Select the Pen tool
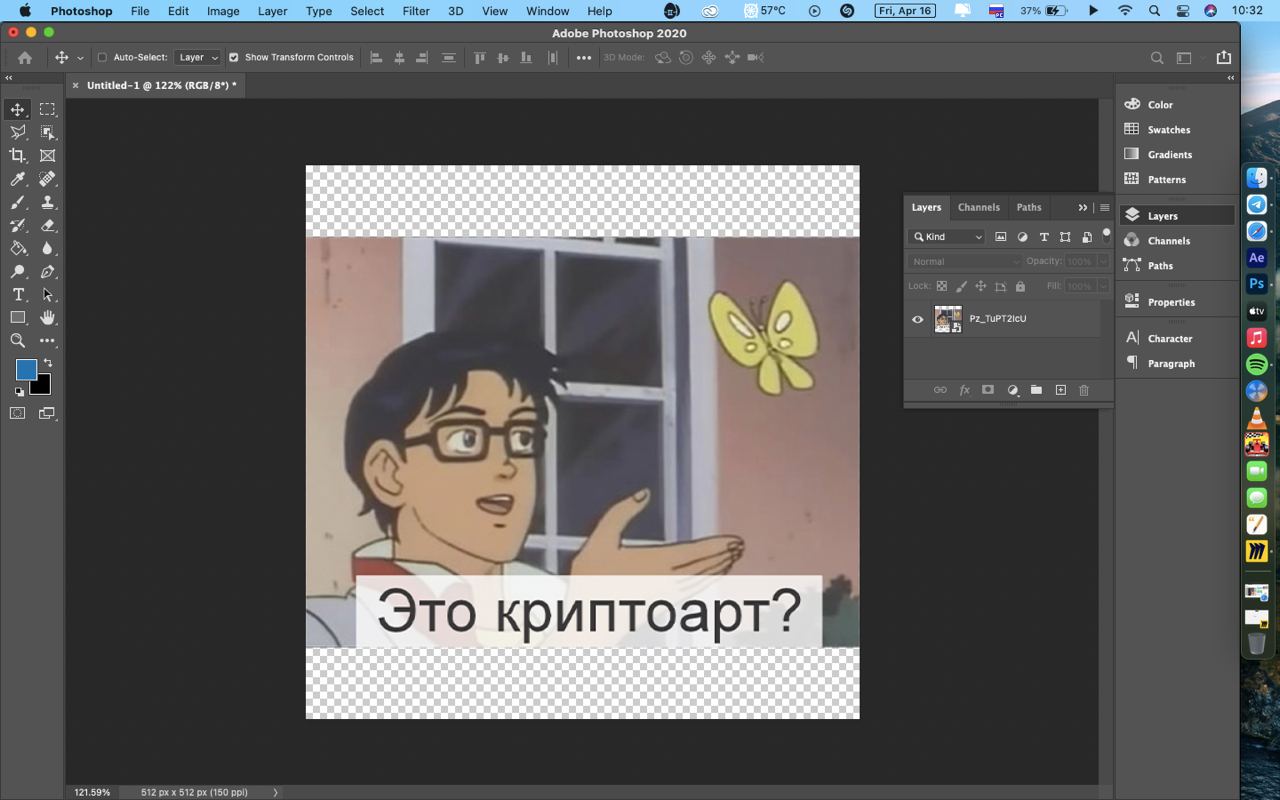1280x800 pixels. click(47, 271)
